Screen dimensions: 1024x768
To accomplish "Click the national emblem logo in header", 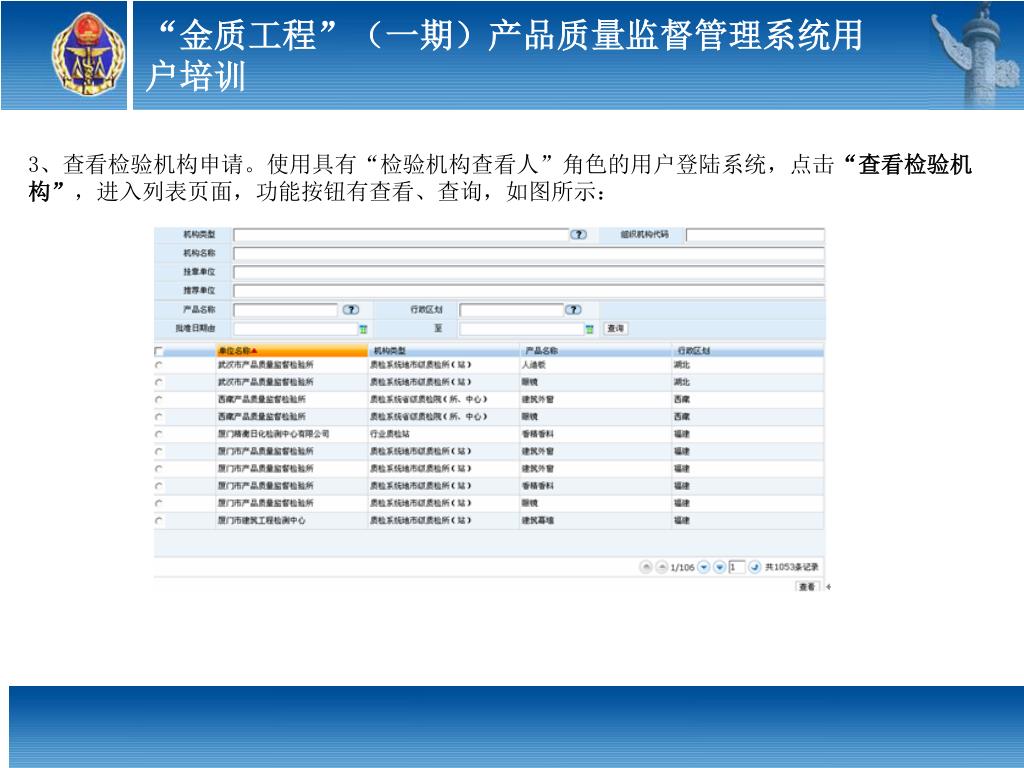I will (x=88, y=55).
